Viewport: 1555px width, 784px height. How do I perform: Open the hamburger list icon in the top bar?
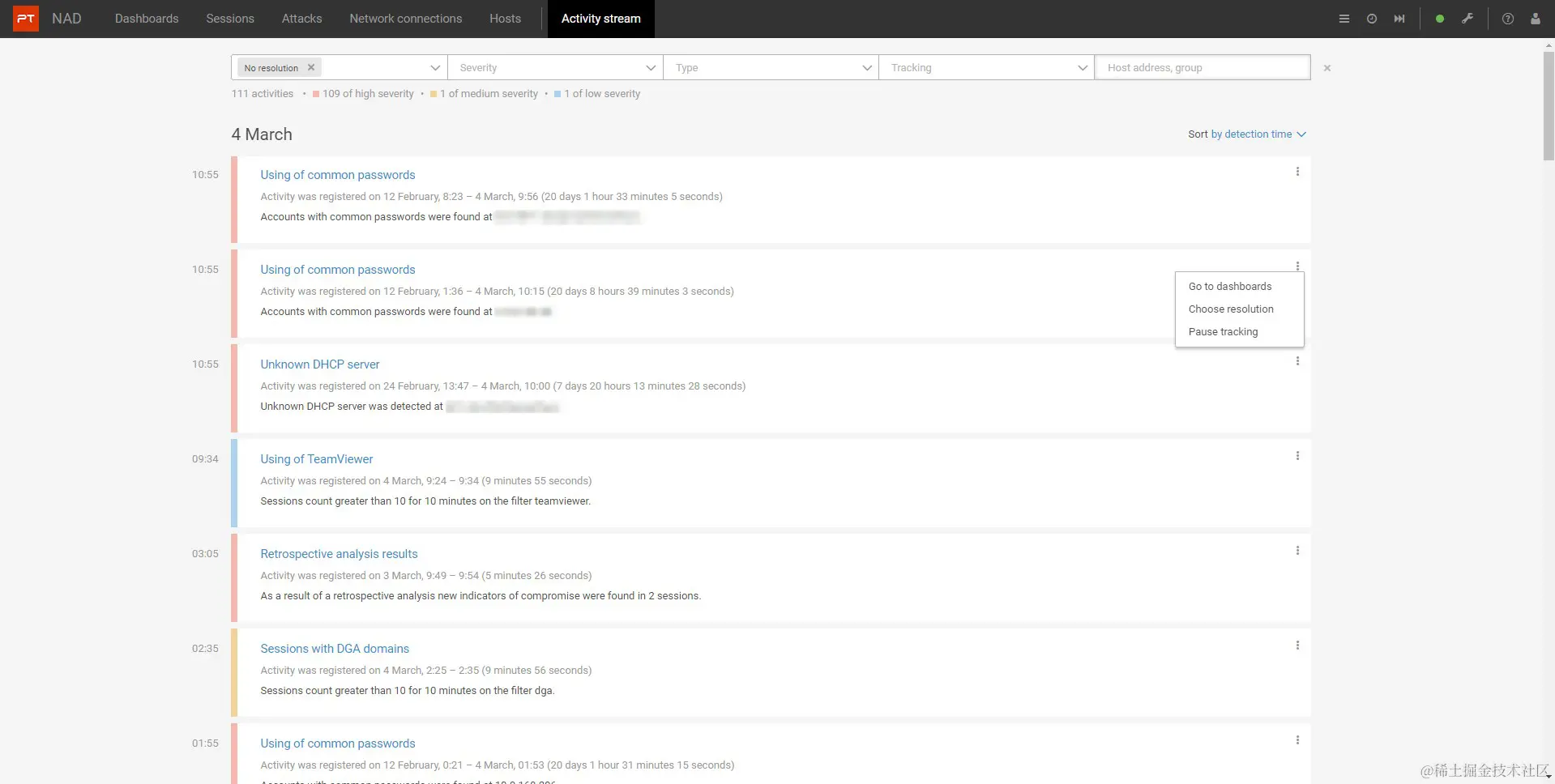click(x=1344, y=19)
